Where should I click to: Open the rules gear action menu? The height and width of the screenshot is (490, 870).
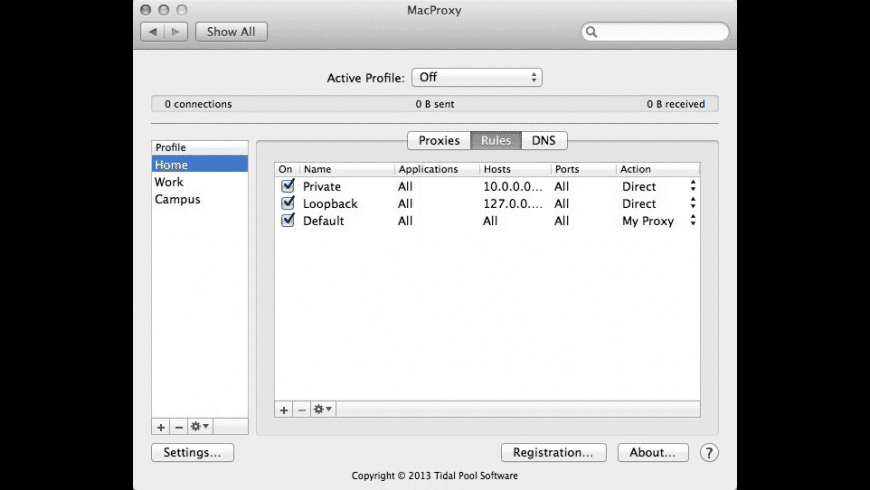(323, 409)
